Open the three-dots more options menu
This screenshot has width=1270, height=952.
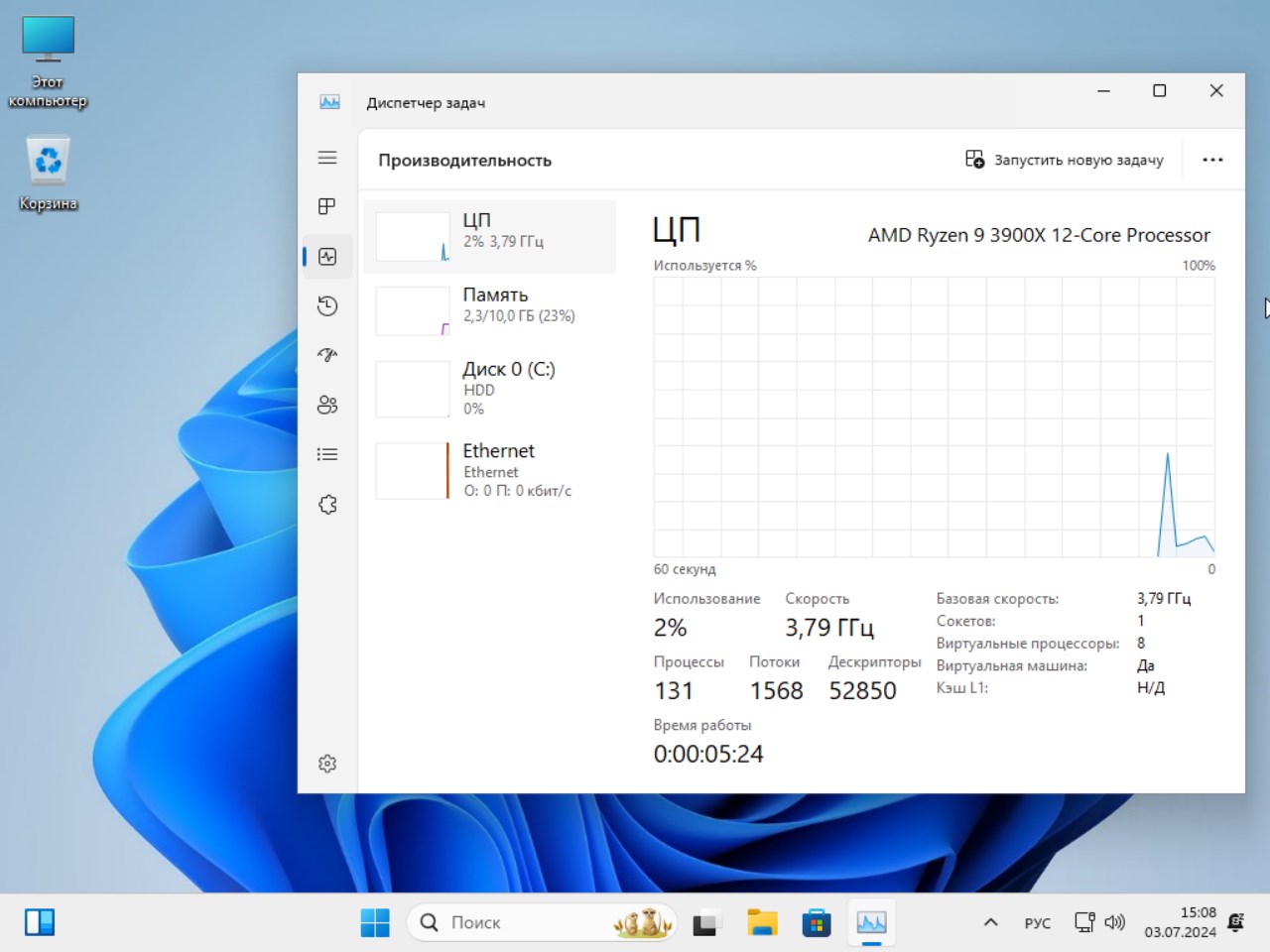click(1212, 160)
